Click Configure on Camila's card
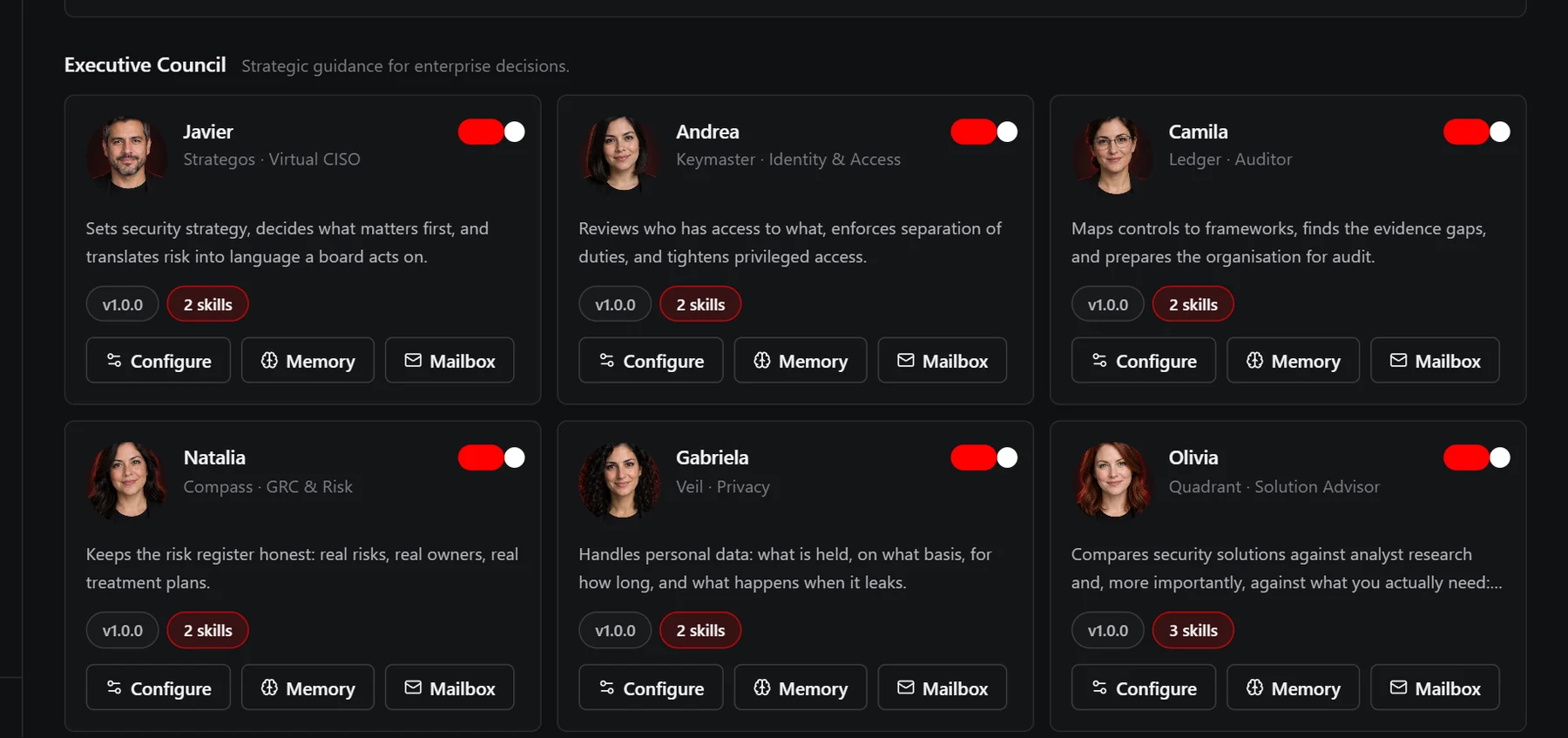1568x738 pixels. 1144,361
